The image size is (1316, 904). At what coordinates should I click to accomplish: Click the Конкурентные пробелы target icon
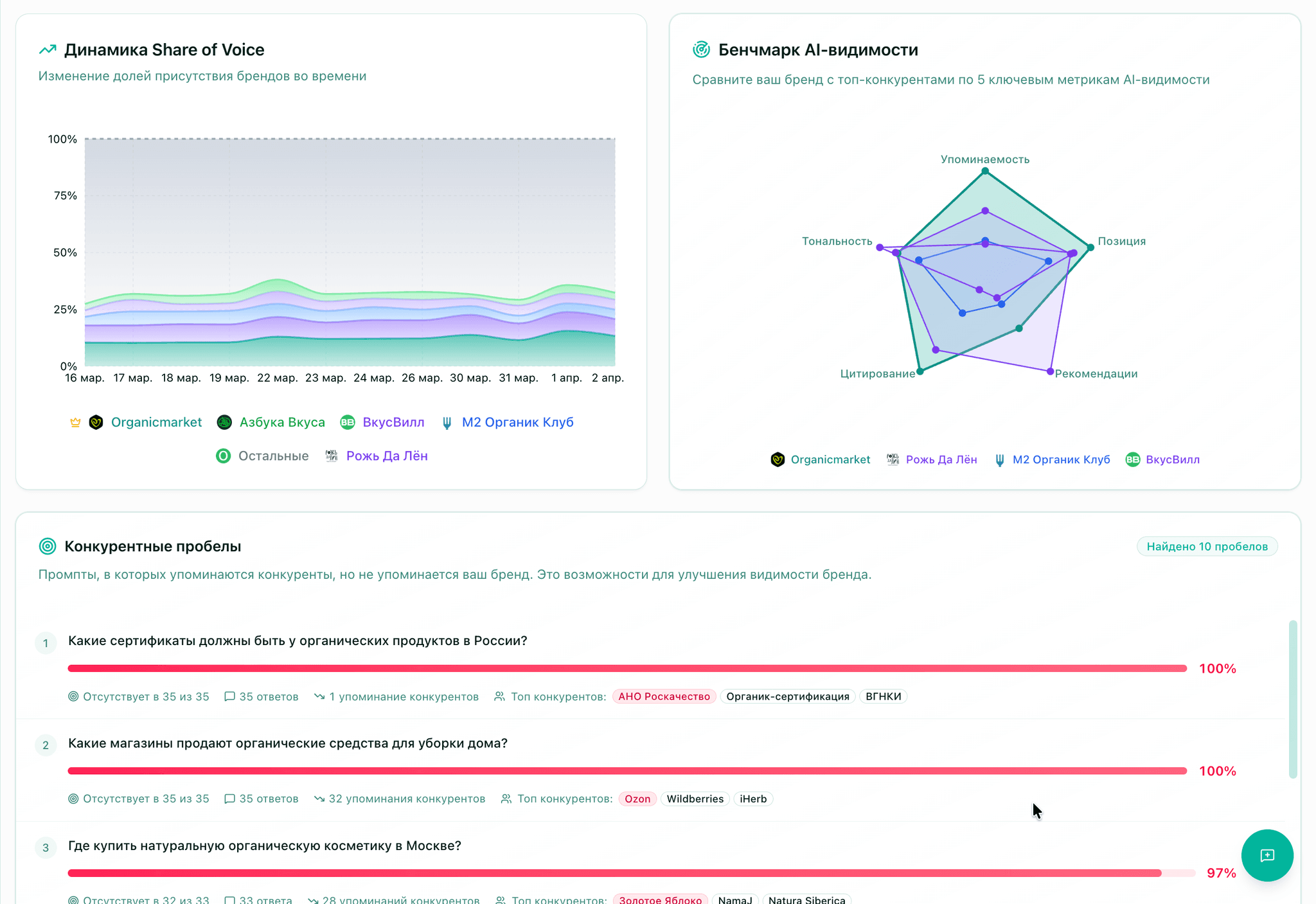coord(48,546)
